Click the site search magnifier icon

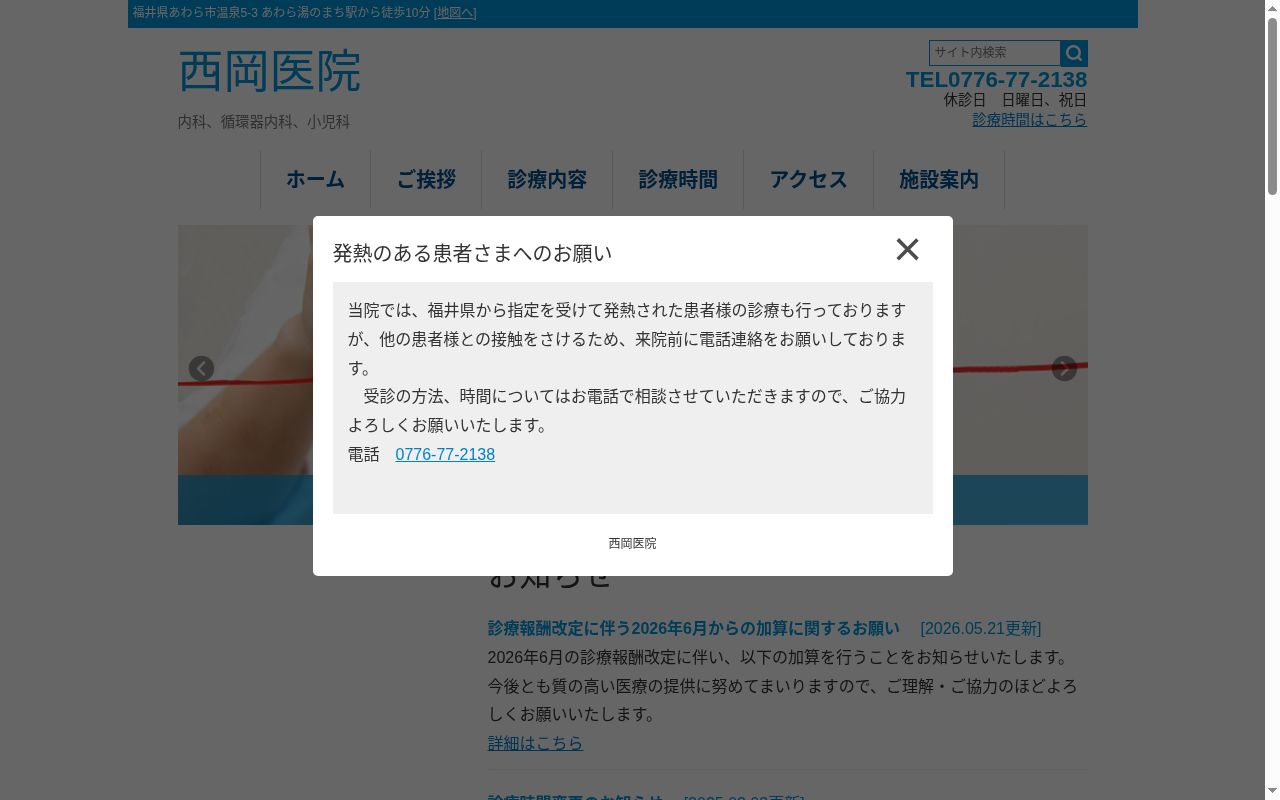(x=1074, y=53)
